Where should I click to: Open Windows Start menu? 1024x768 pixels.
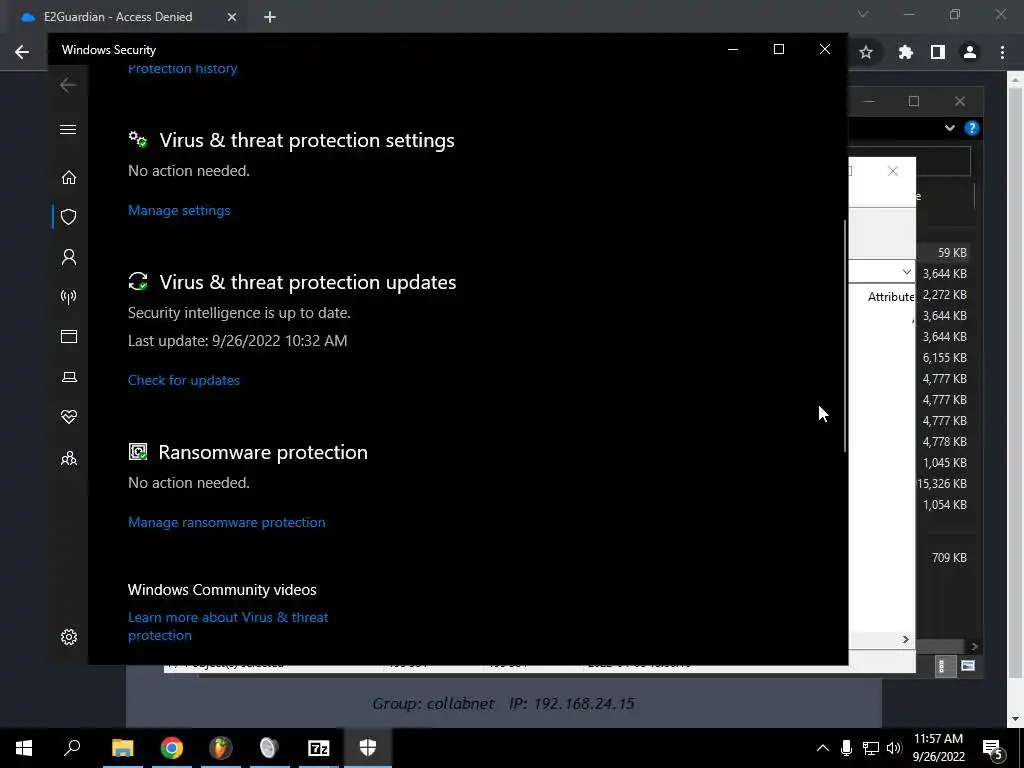pyautogui.click(x=24, y=748)
